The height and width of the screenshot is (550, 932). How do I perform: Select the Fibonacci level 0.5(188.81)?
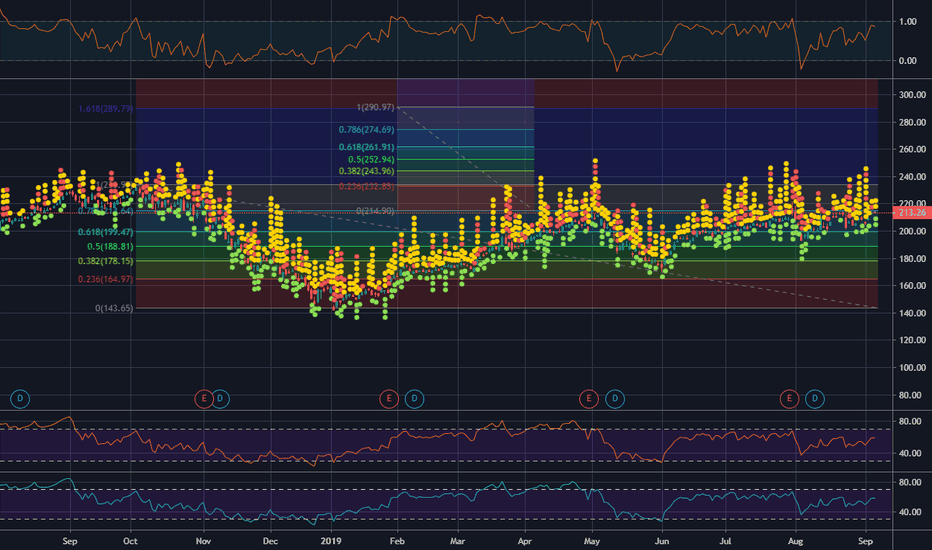110,247
